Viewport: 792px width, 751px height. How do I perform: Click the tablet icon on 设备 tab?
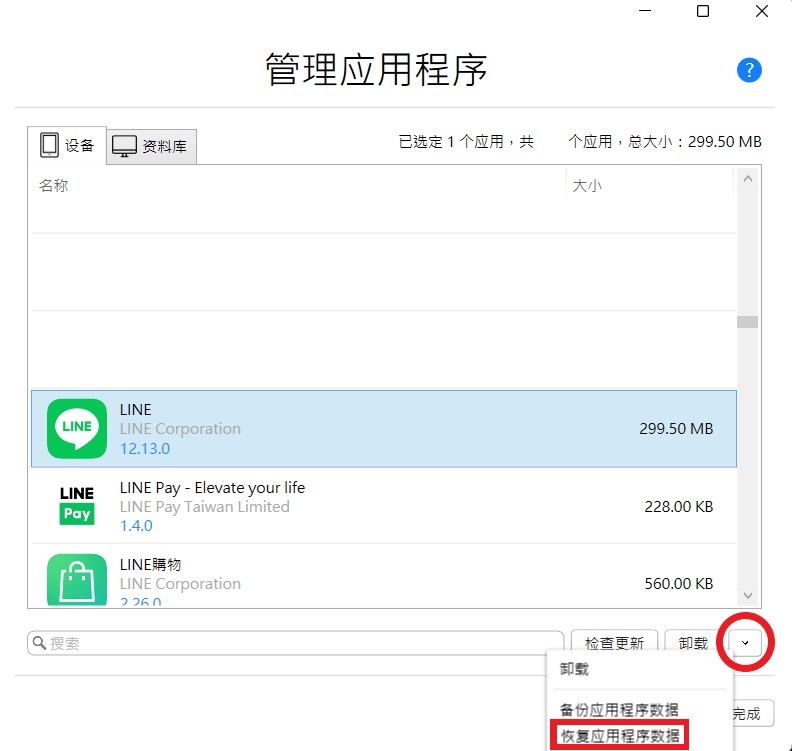click(50, 145)
